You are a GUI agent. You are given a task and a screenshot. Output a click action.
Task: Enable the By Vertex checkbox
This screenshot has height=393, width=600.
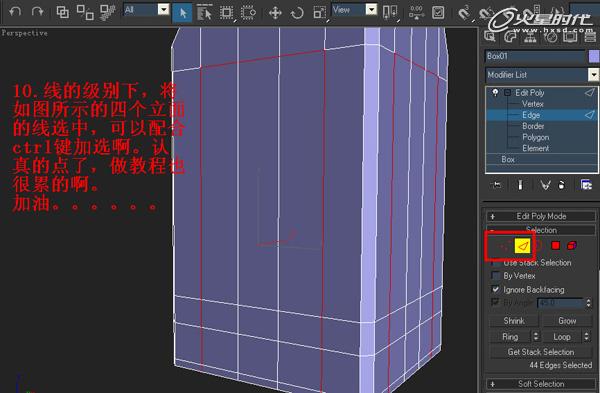pyautogui.click(x=496, y=276)
